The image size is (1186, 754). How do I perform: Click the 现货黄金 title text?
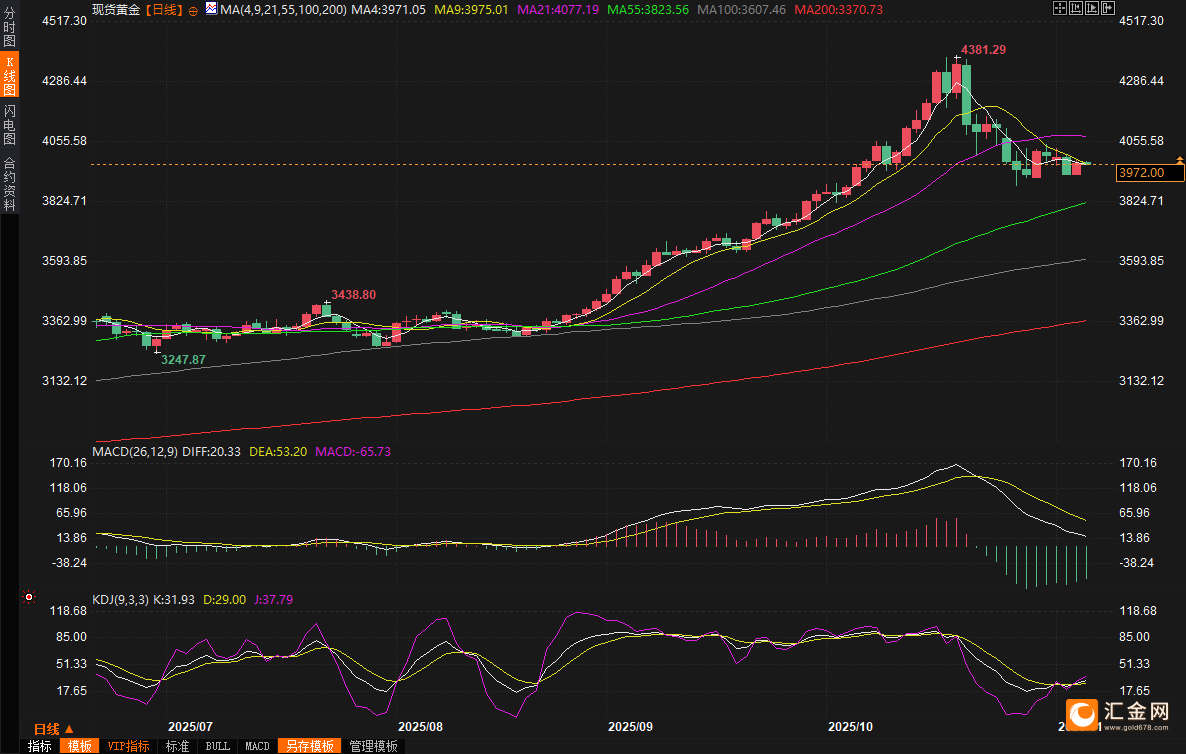116,10
